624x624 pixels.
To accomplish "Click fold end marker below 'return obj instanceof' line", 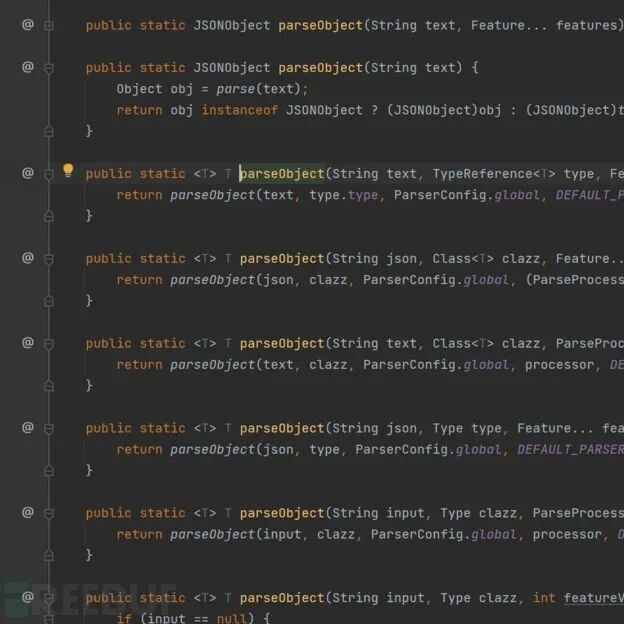I will tap(49, 131).
